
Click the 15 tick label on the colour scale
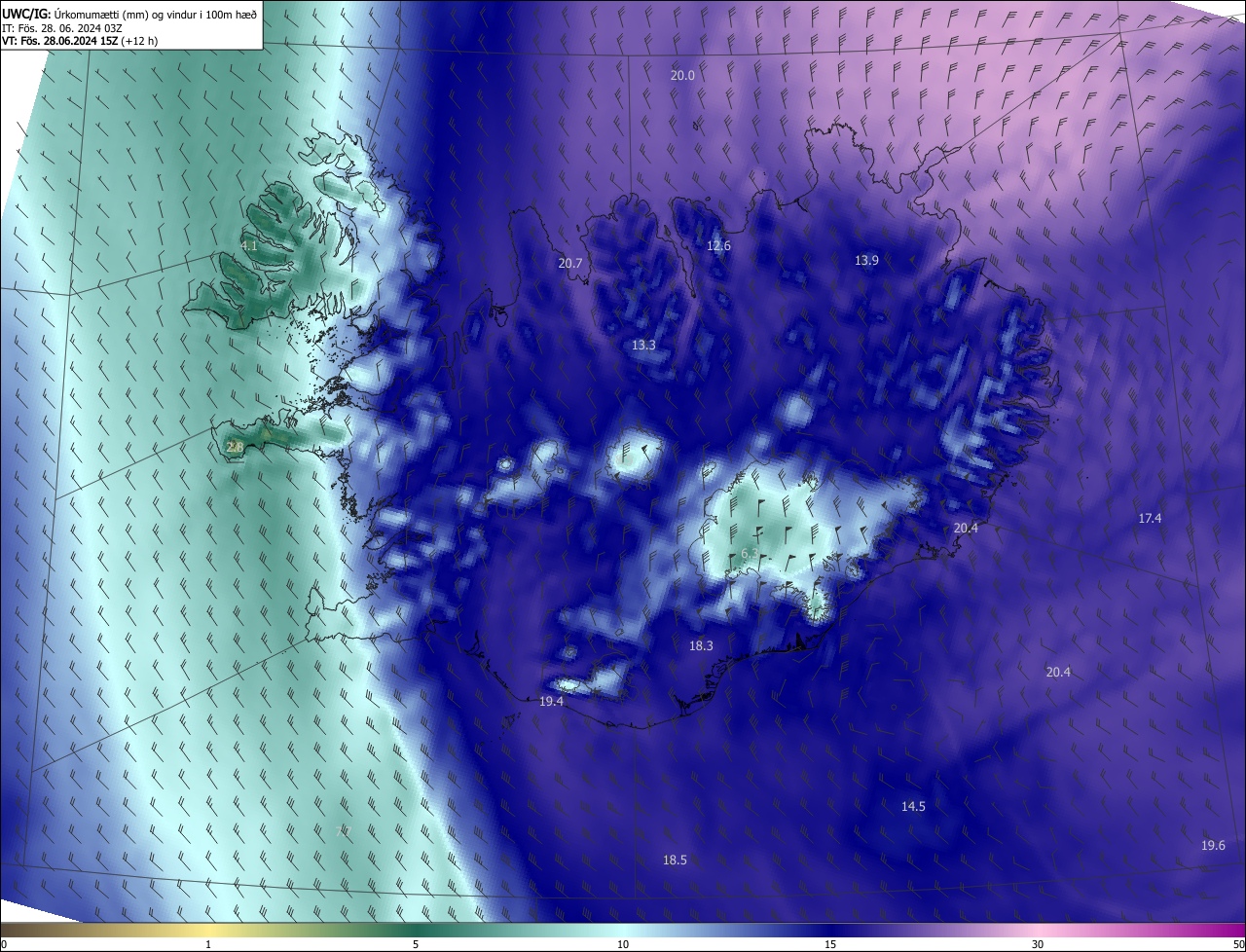tap(830, 944)
